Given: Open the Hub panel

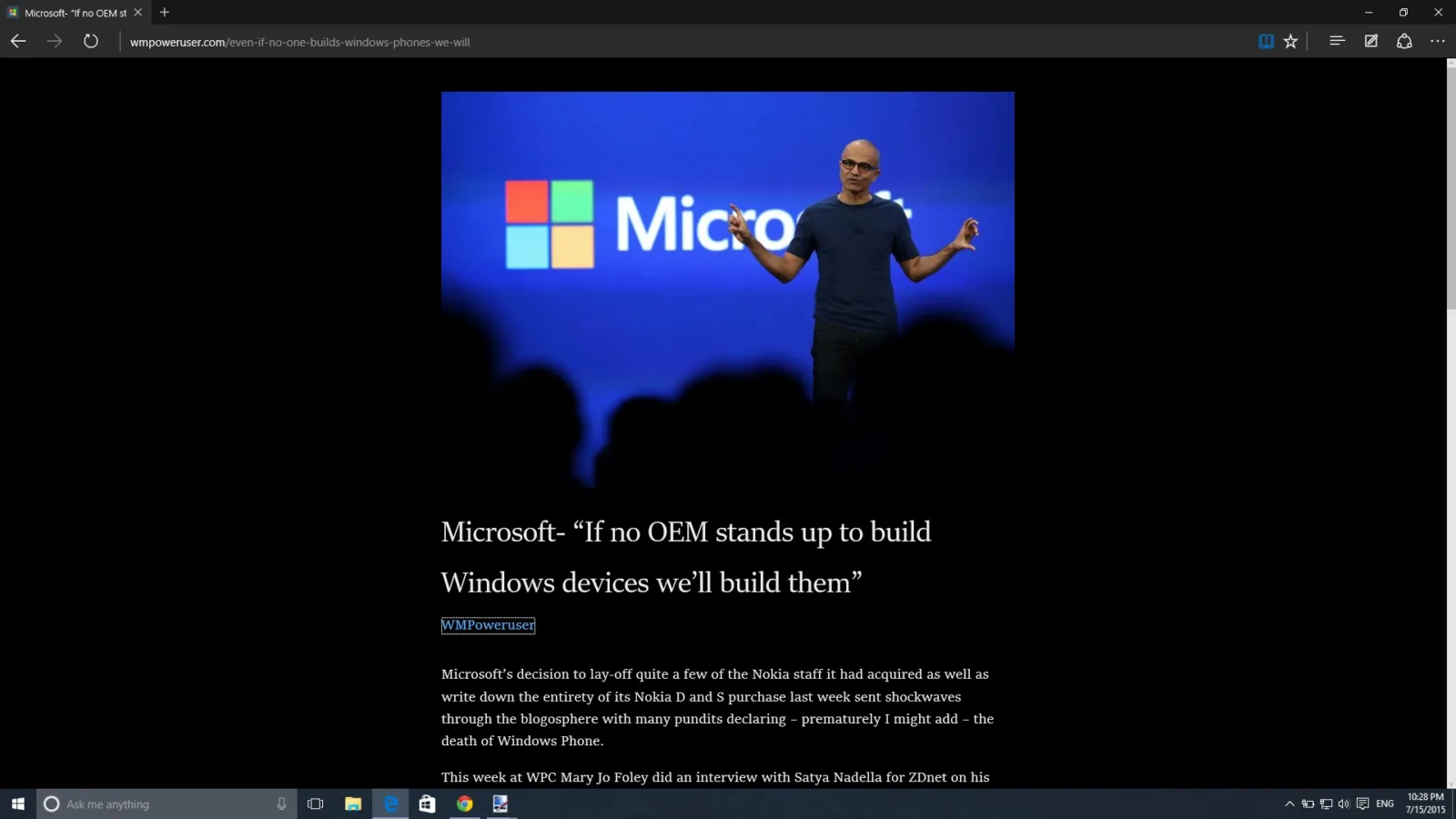Looking at the screenshot, I should pyautogui.click(x=1337, y=41).
